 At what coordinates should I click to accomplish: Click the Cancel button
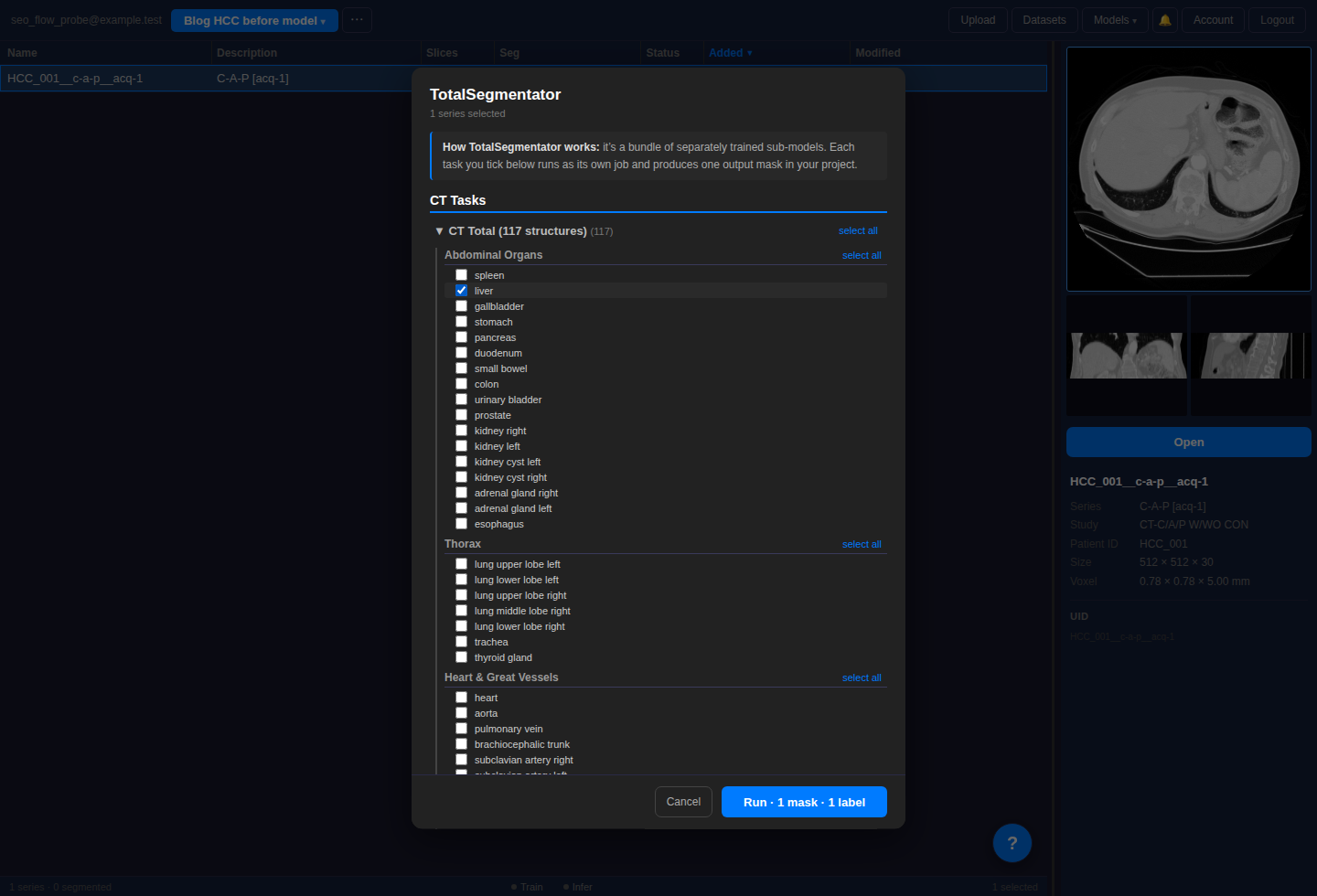point(683,802)
